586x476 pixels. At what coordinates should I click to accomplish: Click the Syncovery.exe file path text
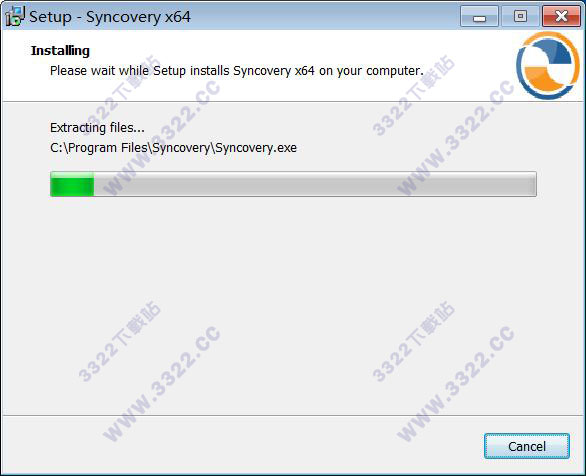tap(173, 148)
